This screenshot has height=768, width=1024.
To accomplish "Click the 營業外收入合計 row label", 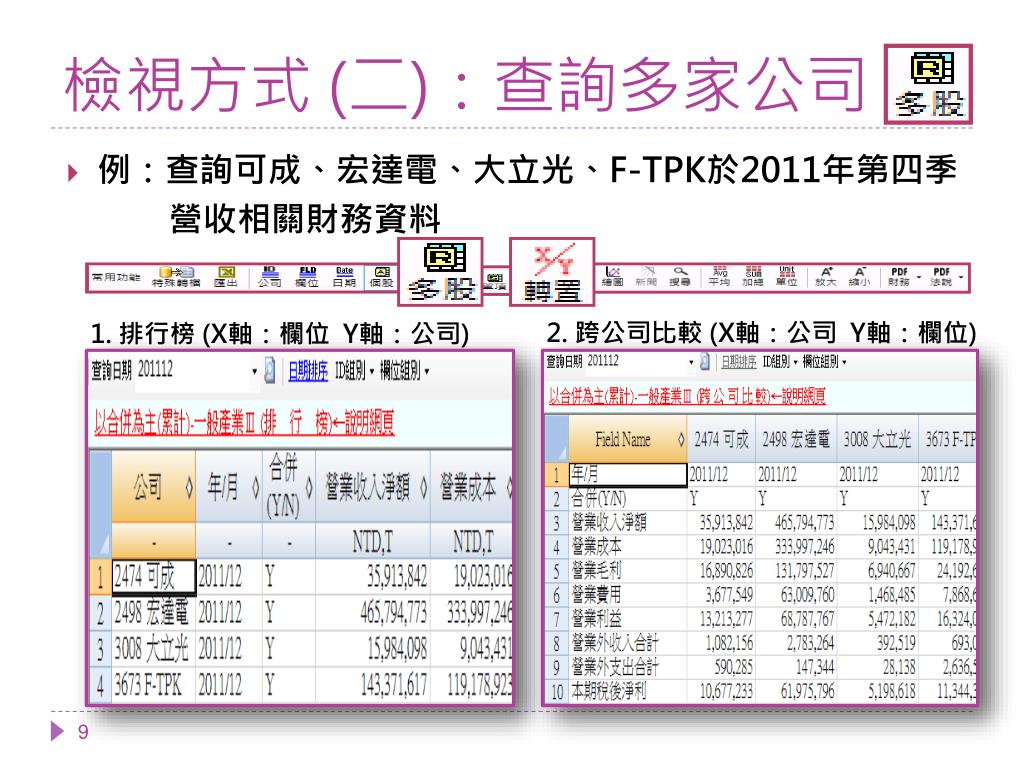I will (615, 643).
